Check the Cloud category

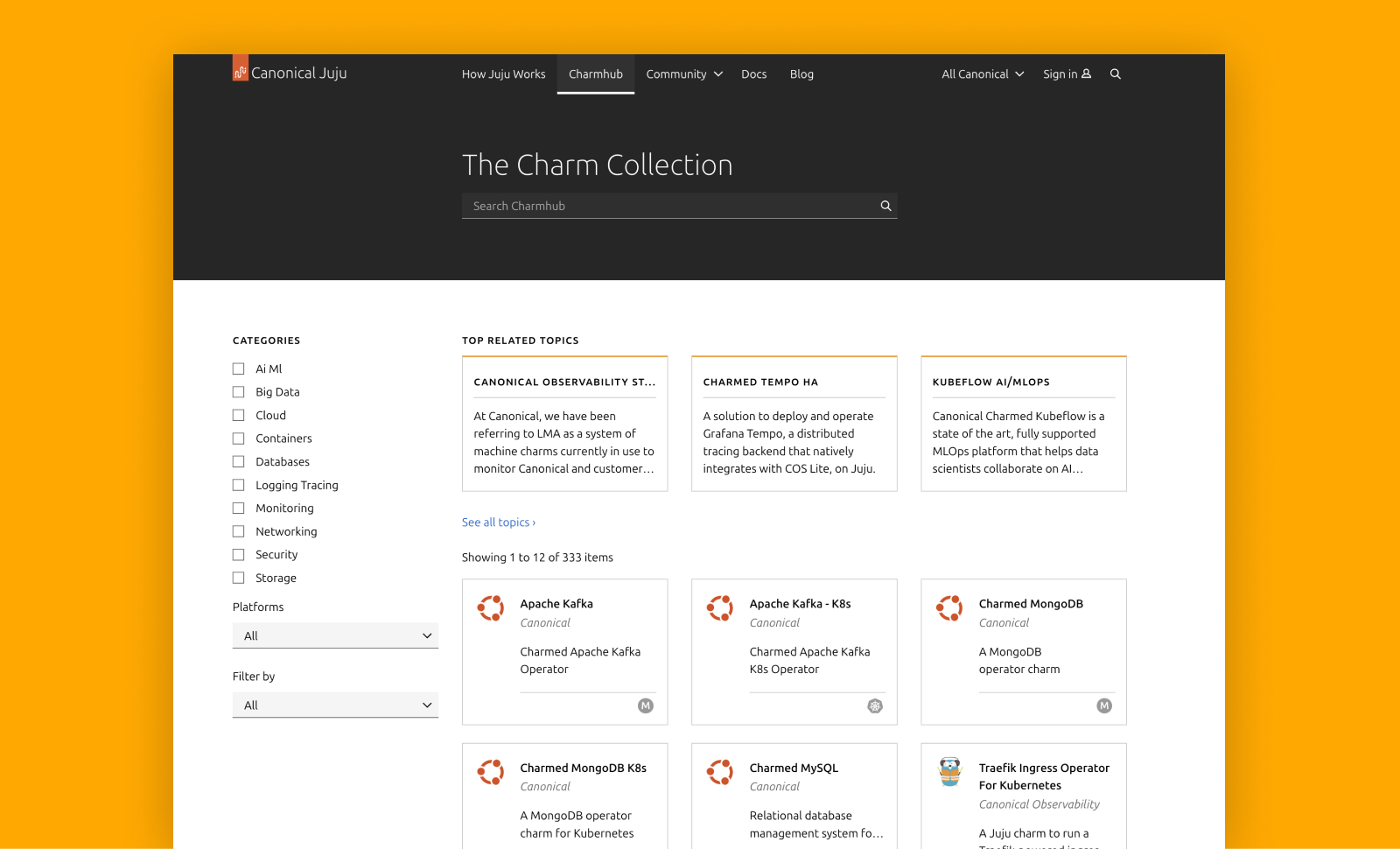pyautogui.click(x=238, y=415)
